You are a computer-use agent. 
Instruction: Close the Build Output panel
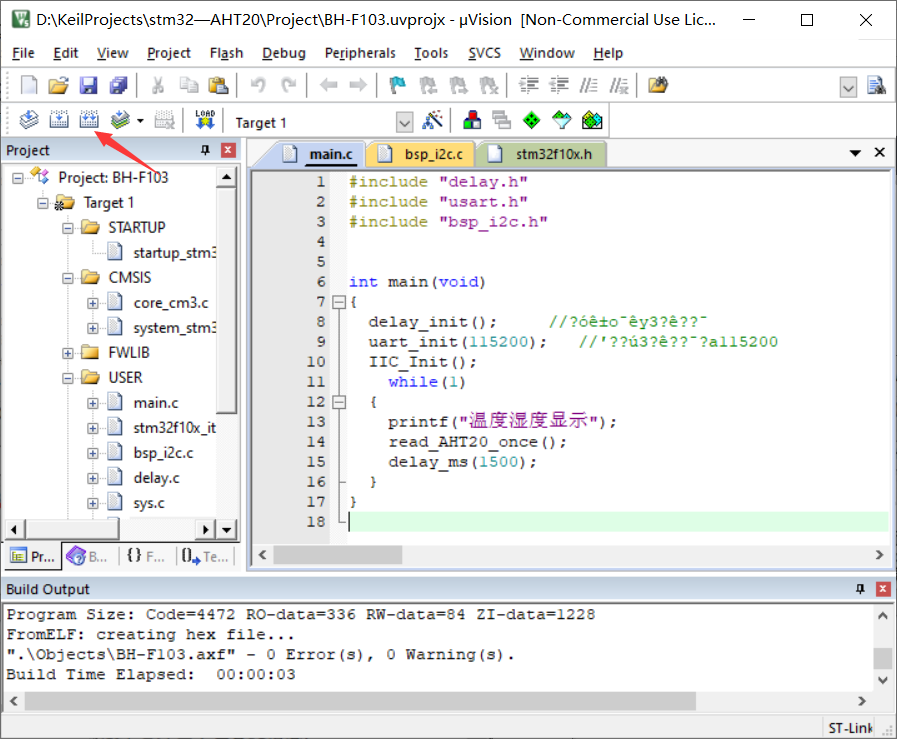click(x=883, y=589)
